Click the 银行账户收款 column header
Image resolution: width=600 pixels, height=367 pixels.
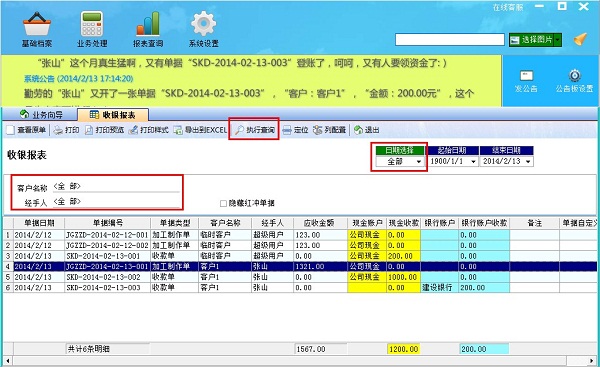[484, 223]
